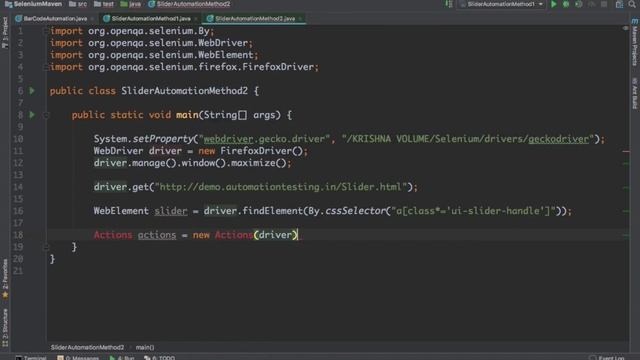The width and height of the screenshot is (640, 360).
Task: Open the Event Log
Action: [x=607, y=358]
